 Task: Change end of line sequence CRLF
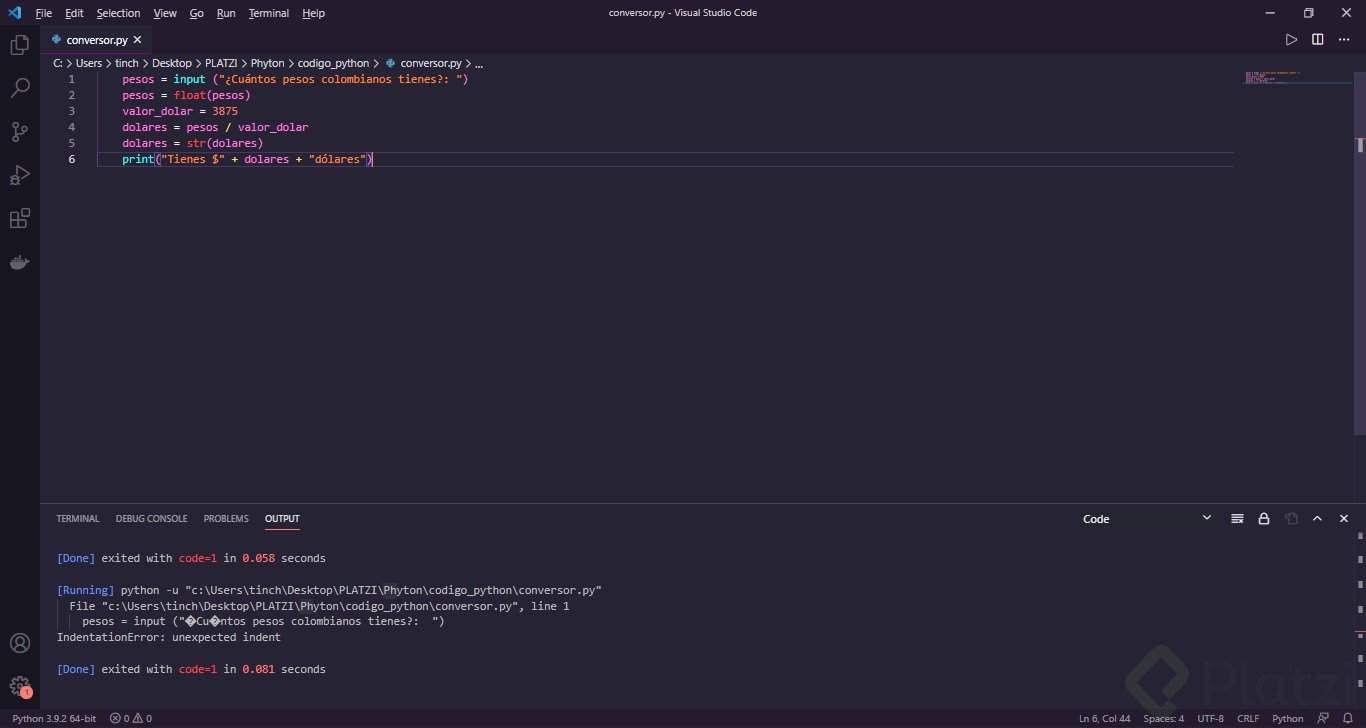tap(1248, 718)
